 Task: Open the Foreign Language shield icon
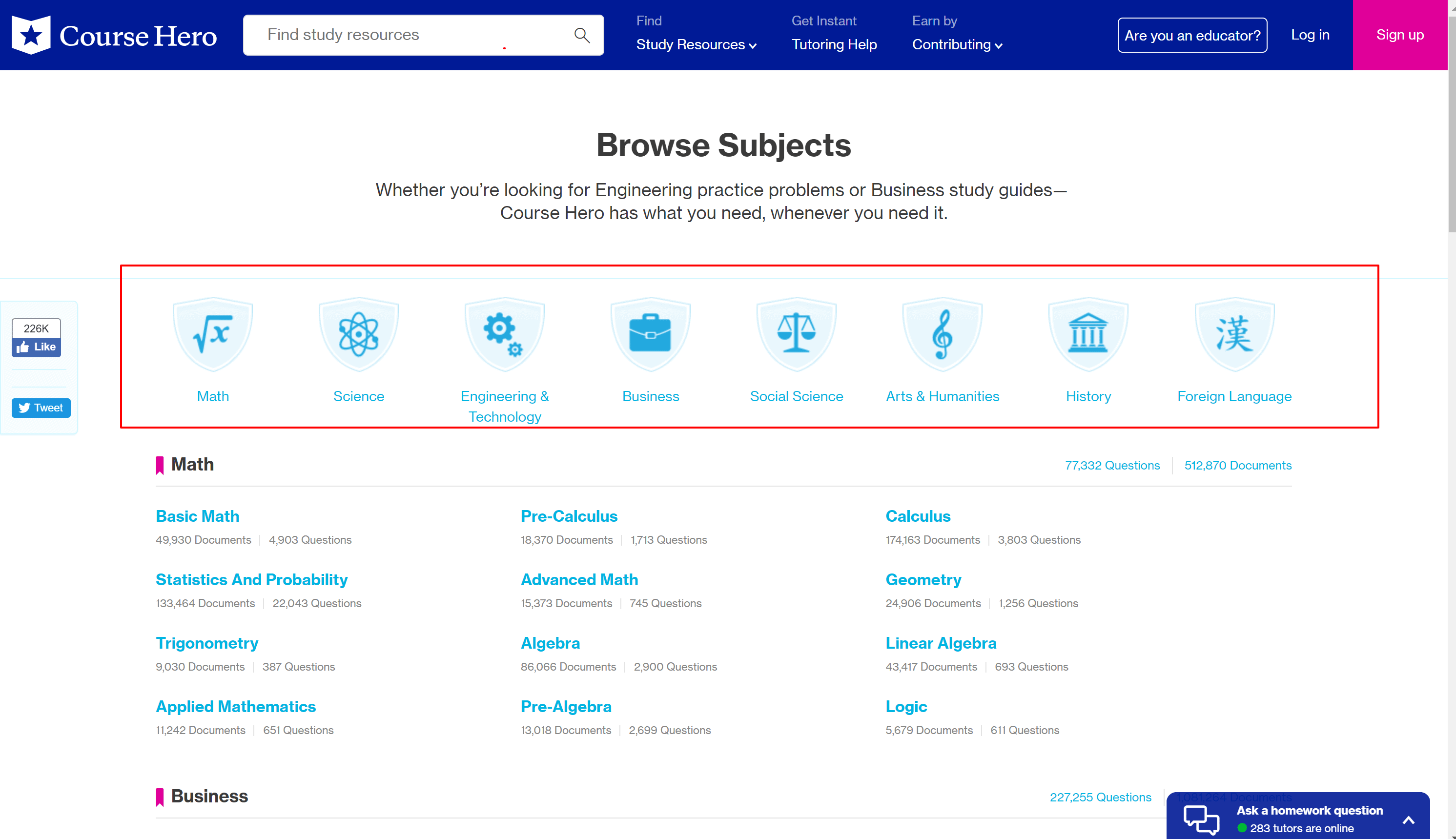point(1234,334)
